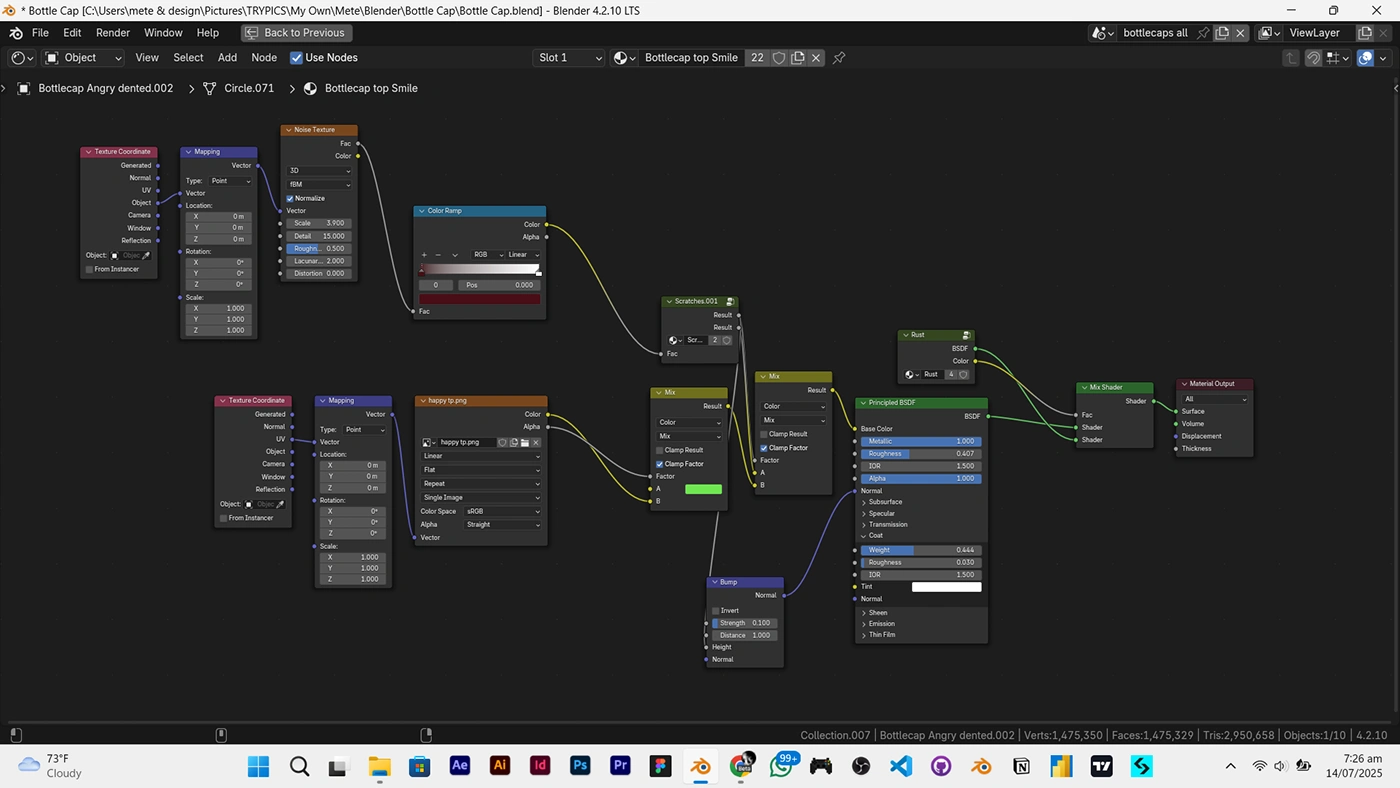Open the fBM type dropdown in Noise Texture

coord(320,185)
